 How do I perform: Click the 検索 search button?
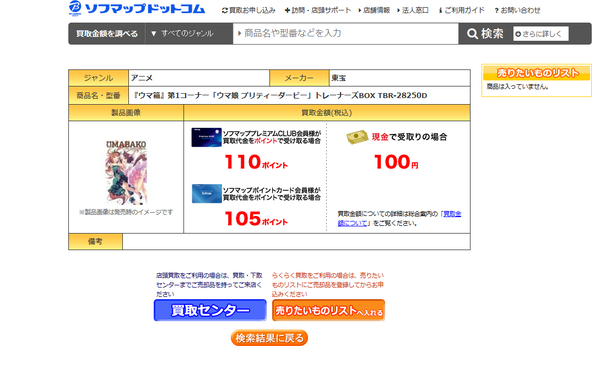(x=485, y=34)
